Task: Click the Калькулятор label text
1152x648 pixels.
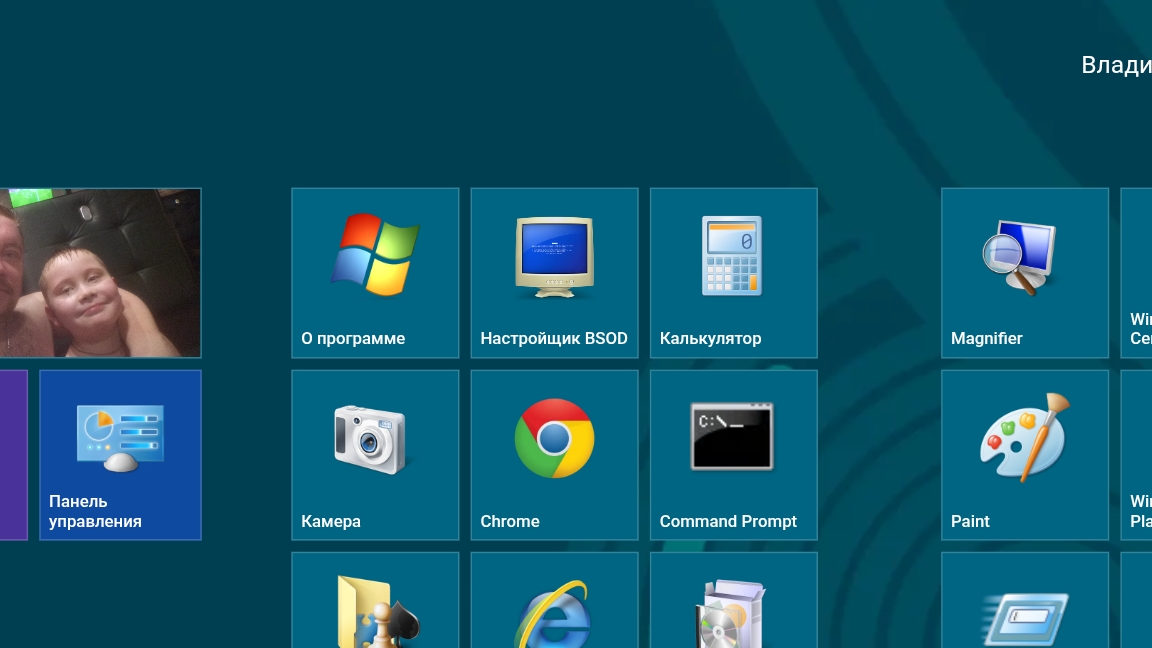Action: click(x=710, y=339)
